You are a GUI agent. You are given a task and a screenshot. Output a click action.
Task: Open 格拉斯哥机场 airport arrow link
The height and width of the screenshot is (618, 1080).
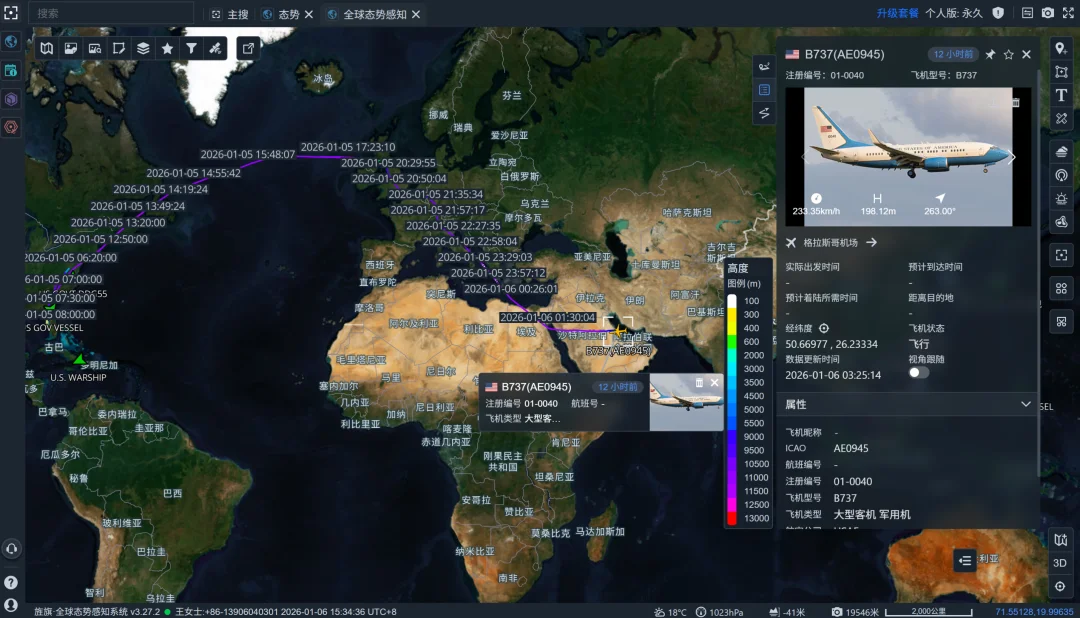871,242
